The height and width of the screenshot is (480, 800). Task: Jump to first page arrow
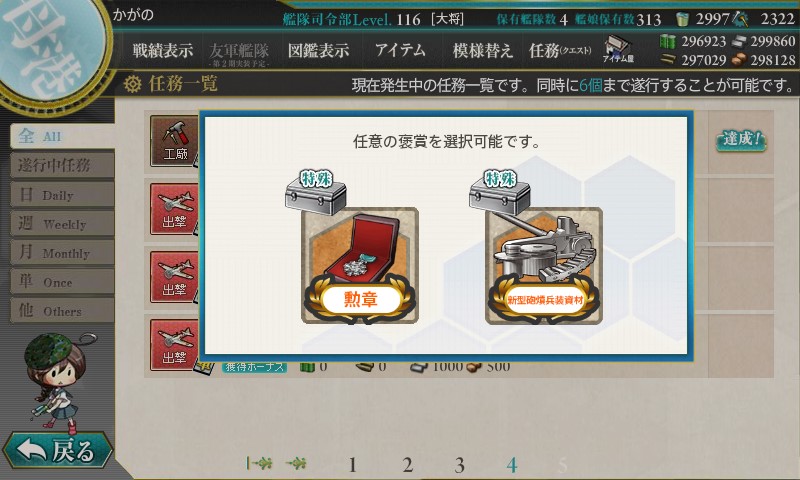(x=259, y=463)
